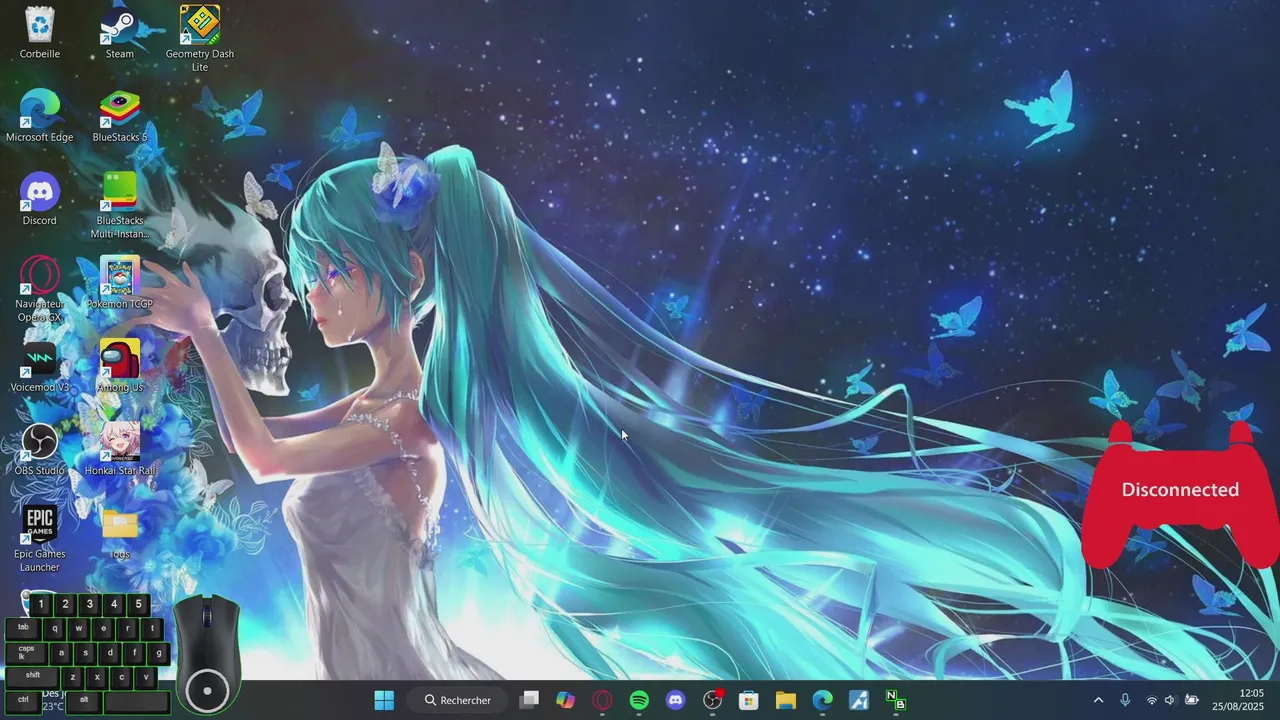Select the BlueStacks Multi-Instance shortcut
This screenshot has width=1280, height=720.
coord(120,205)
